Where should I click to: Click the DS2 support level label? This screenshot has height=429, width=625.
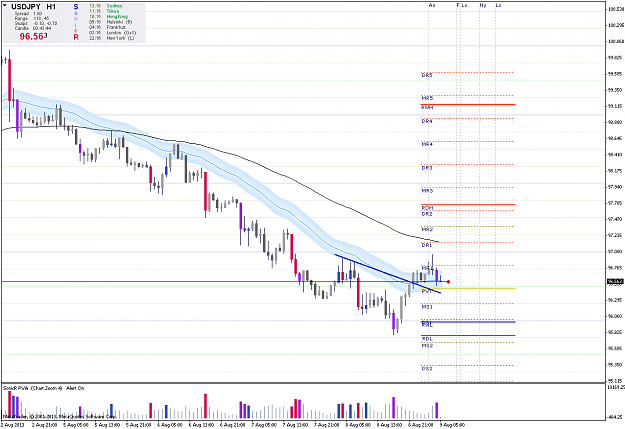click(426, 369)
